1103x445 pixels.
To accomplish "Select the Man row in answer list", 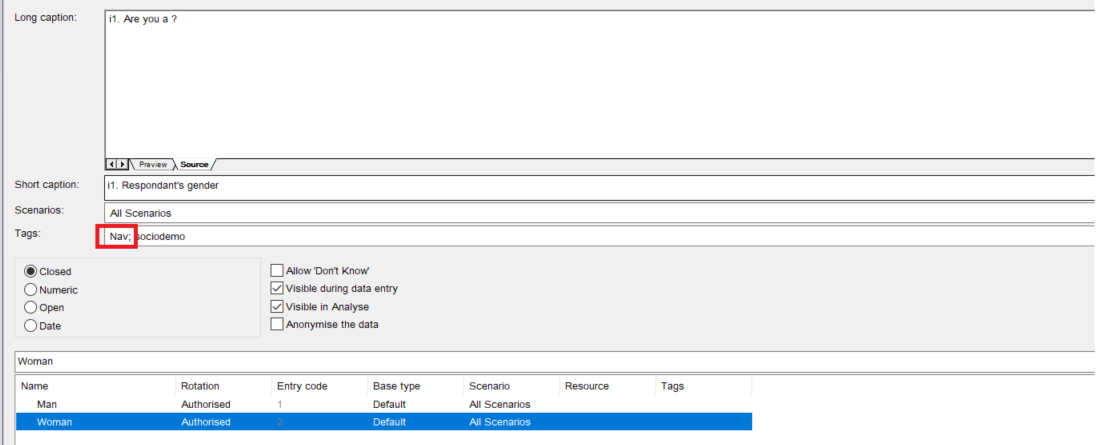I will 47,404.
